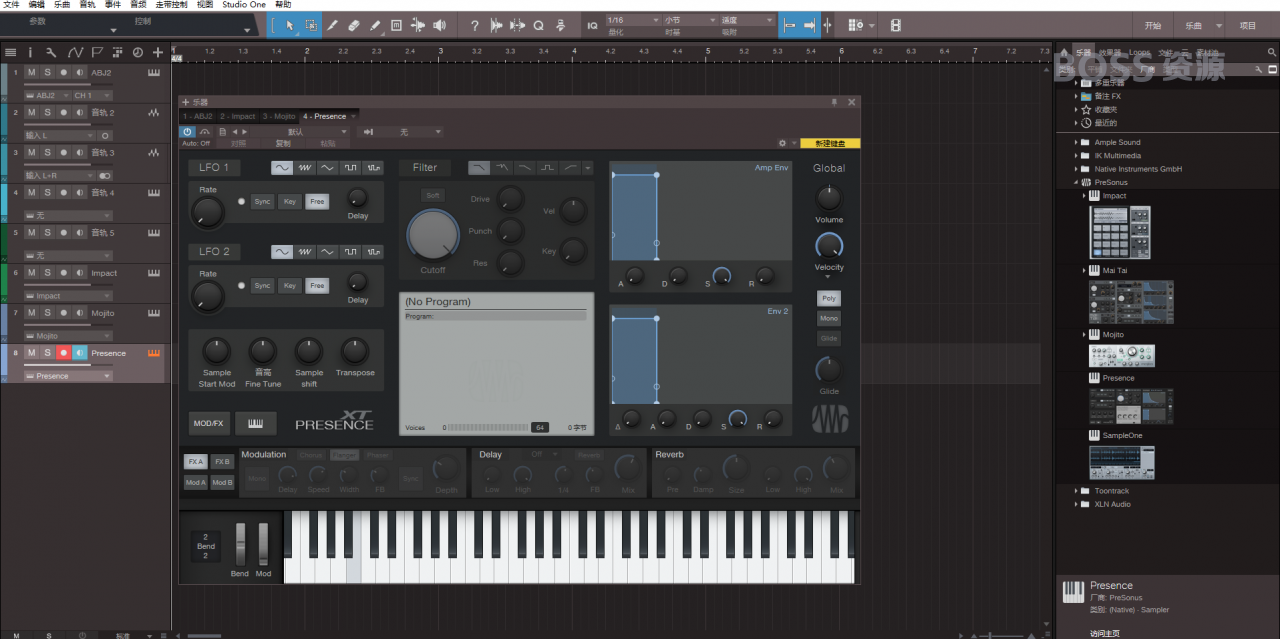Expand the Impact instrument in browser
The width and height of the screenshot is (1280, 639).
pyautogui.click(x=1084, y=196)
